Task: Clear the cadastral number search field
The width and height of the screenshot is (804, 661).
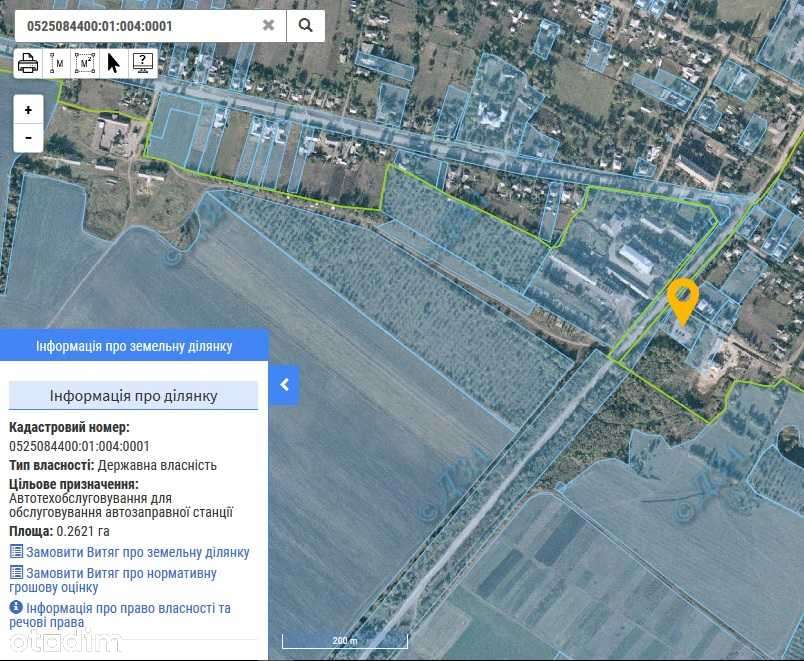Action: [x=268, y=25]
